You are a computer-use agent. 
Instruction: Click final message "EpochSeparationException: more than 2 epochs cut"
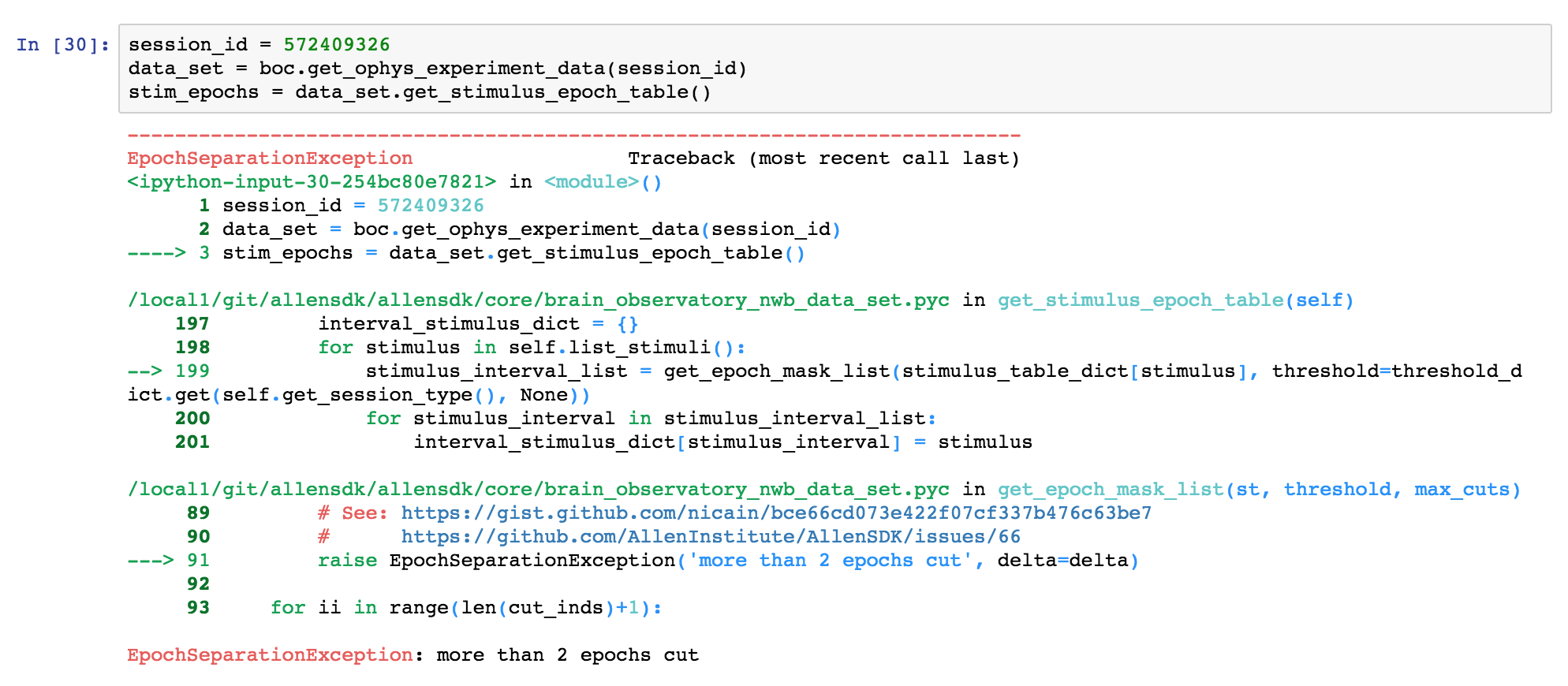[x=413, y=655]
